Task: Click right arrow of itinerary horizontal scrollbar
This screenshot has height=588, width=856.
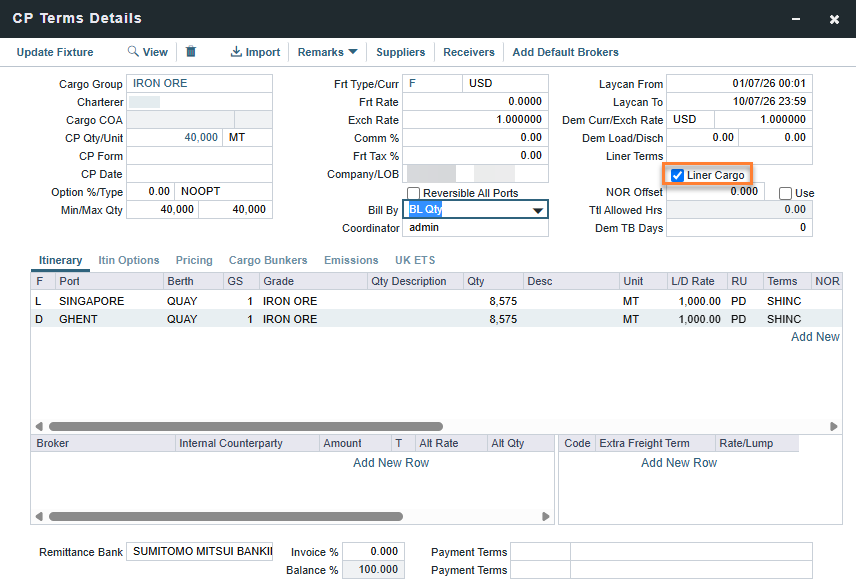Action: (834, 426)
